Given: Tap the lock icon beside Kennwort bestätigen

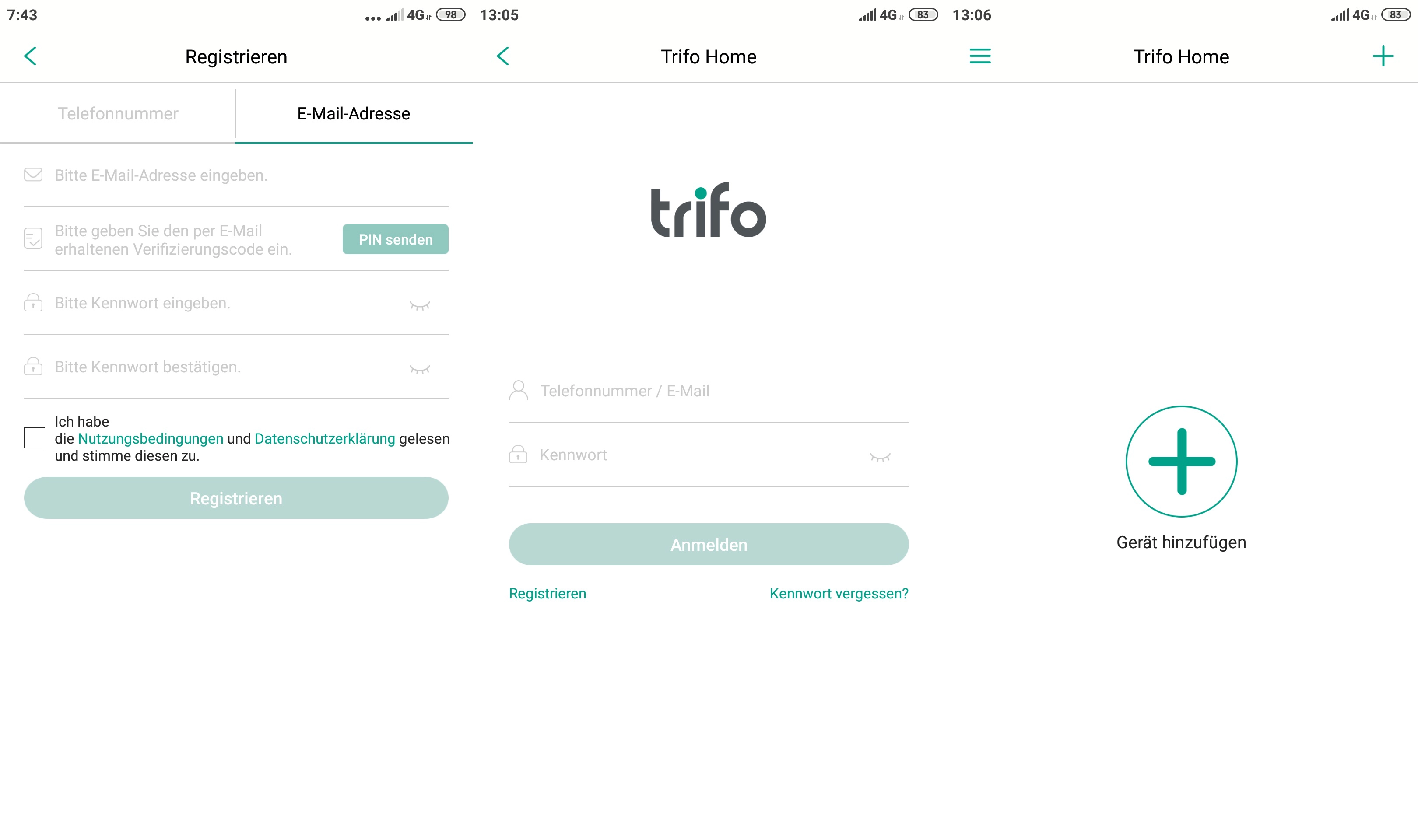Looking at the screenshot, I should tap(33, 366).
